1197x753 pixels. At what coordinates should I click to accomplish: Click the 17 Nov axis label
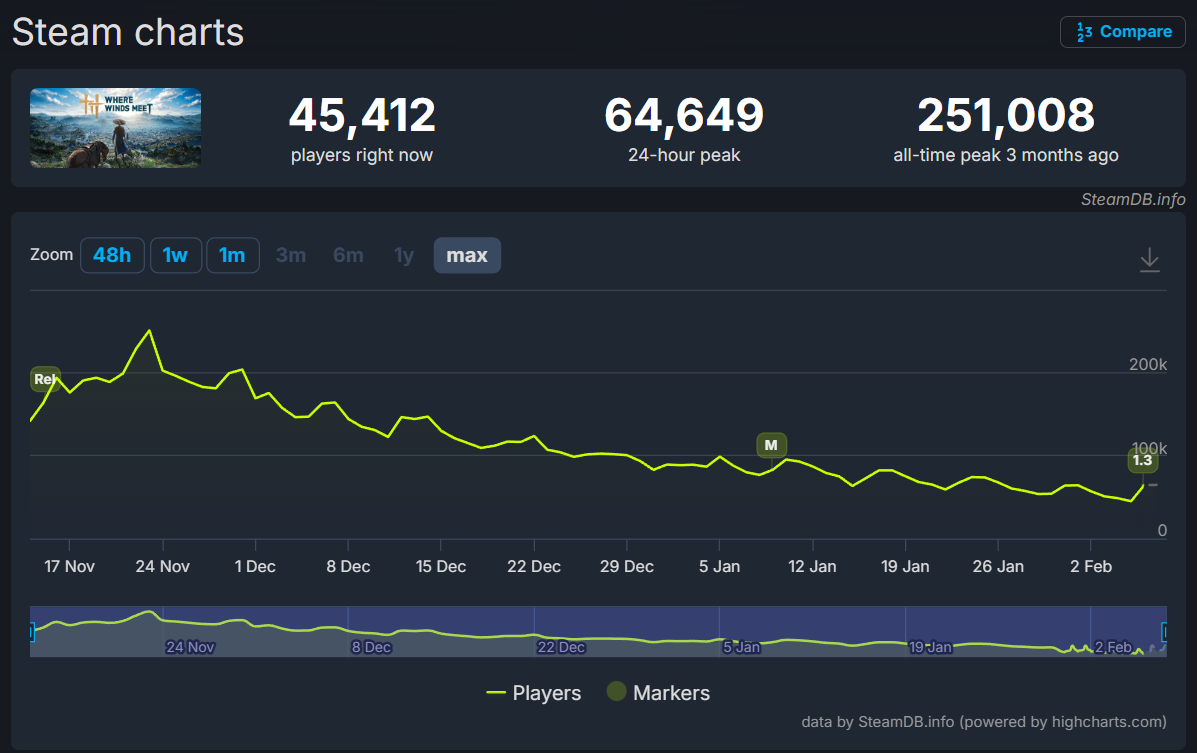[69, 567]
